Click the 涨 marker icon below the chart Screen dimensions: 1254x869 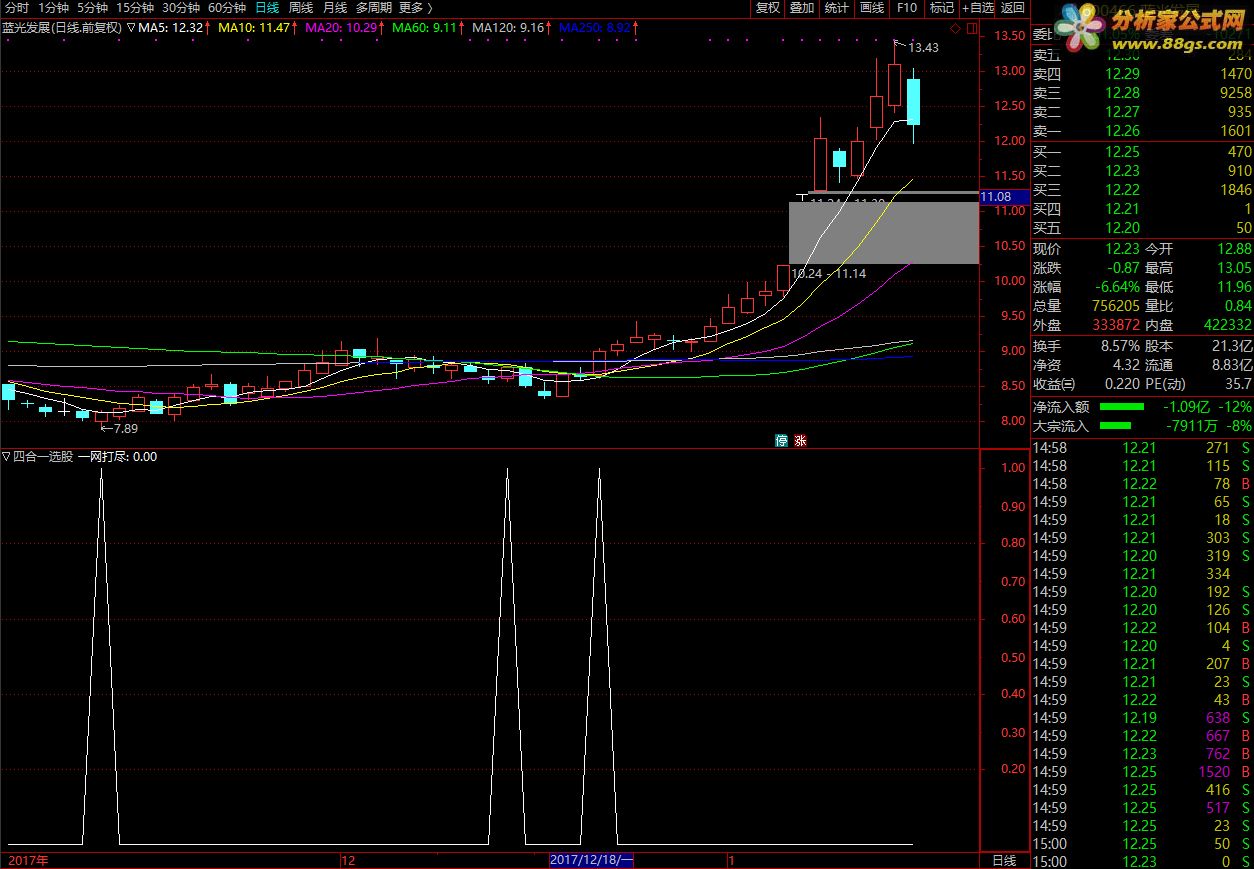pos(800,440)
